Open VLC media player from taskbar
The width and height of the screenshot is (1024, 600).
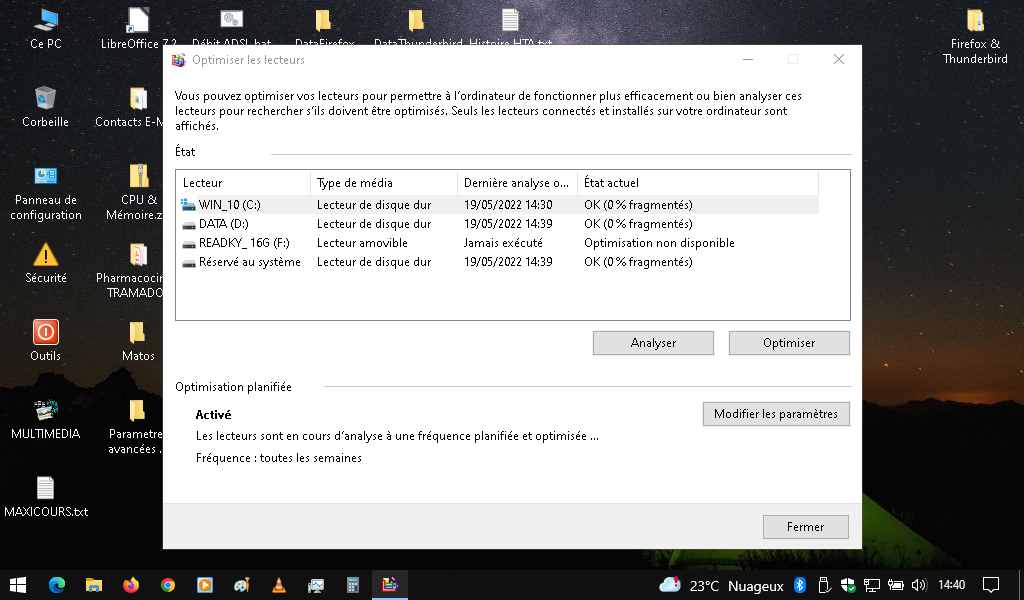pyautogui.click(x=279, y=585)
